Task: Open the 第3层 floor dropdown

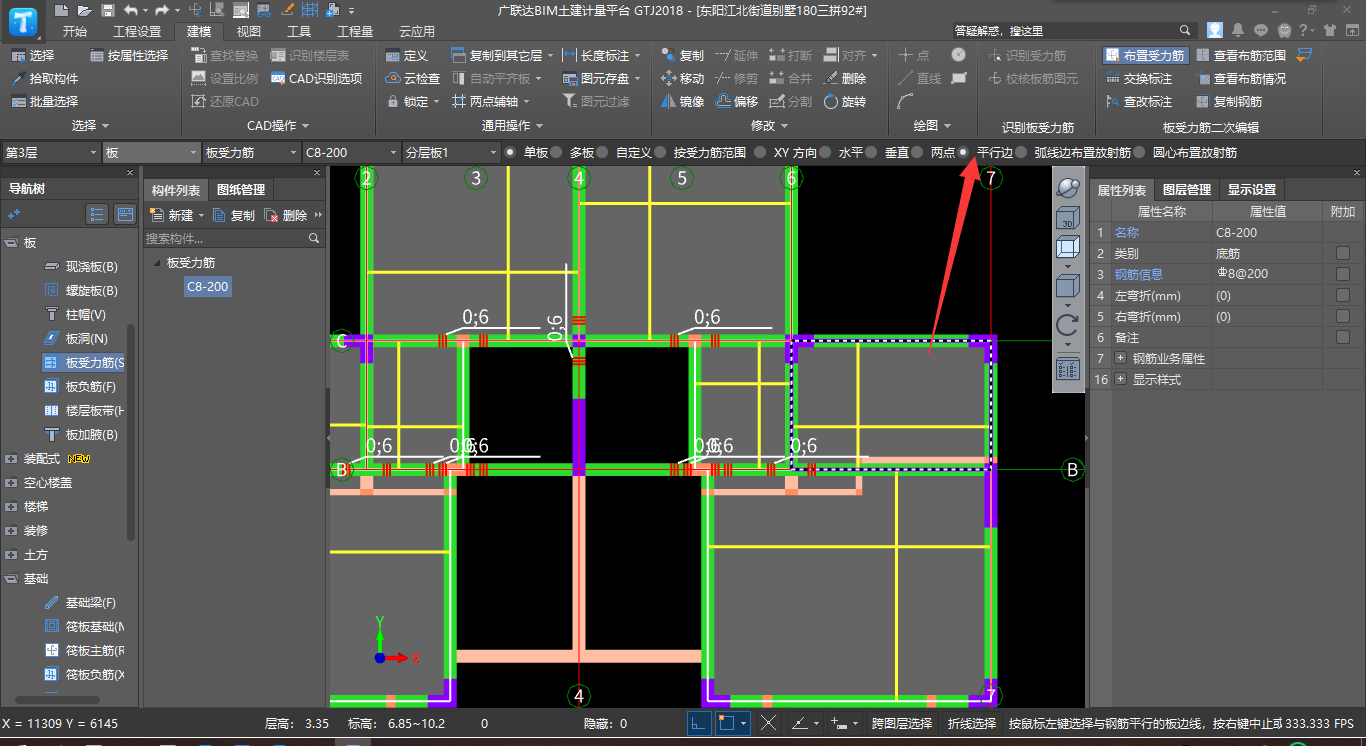Action: coord(50,153)
